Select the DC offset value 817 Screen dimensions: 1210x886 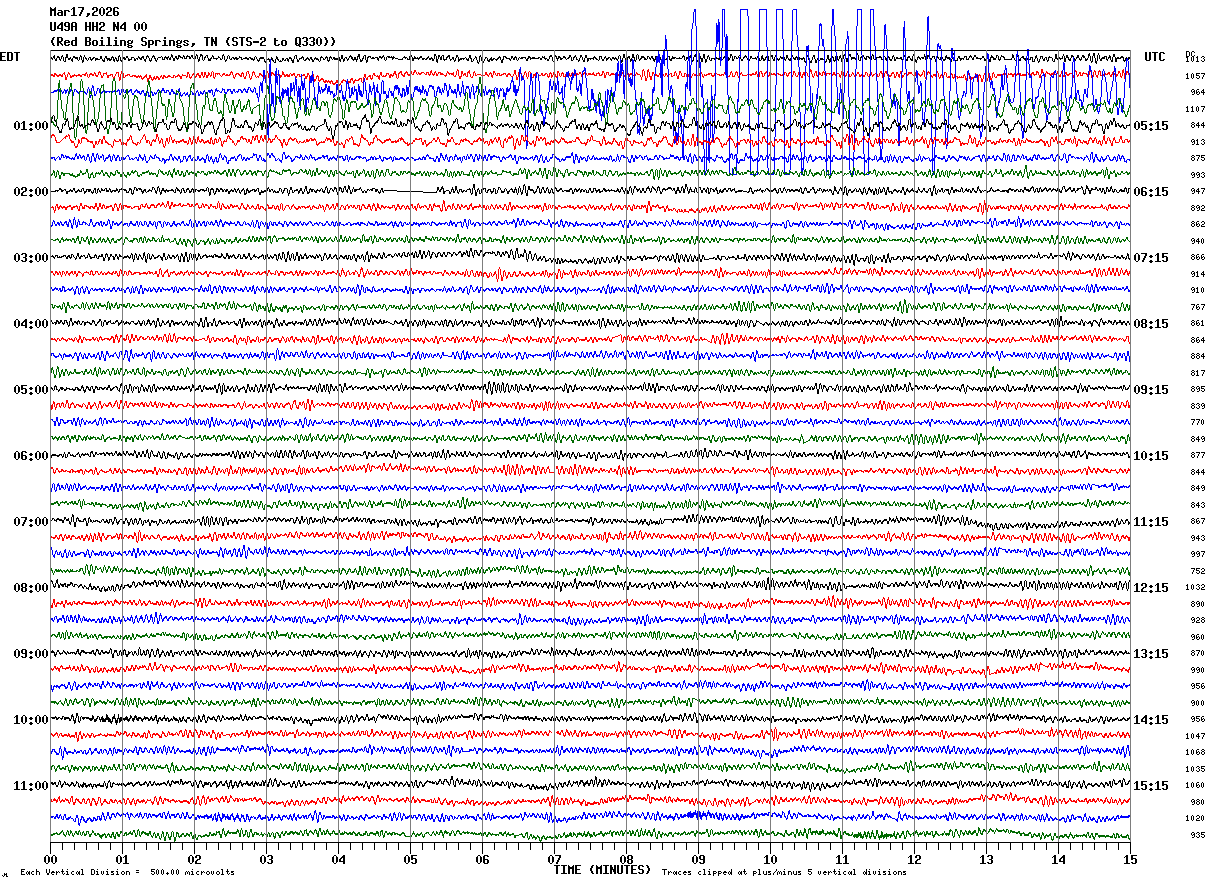[1198, 373]
